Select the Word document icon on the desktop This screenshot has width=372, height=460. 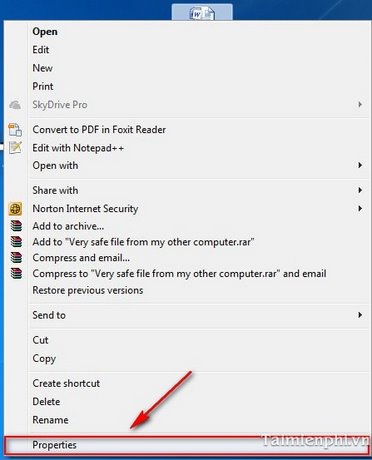tap(202, 13)
